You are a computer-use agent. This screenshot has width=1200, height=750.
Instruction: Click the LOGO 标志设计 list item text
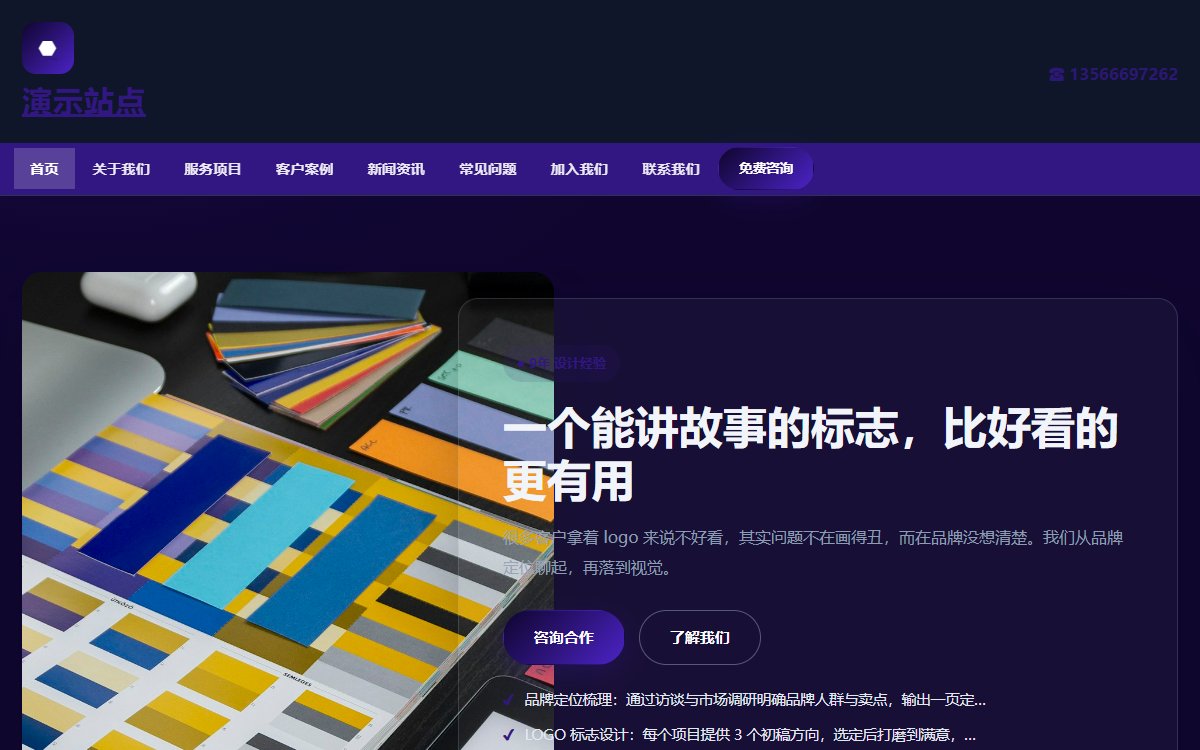pos(750,735)
